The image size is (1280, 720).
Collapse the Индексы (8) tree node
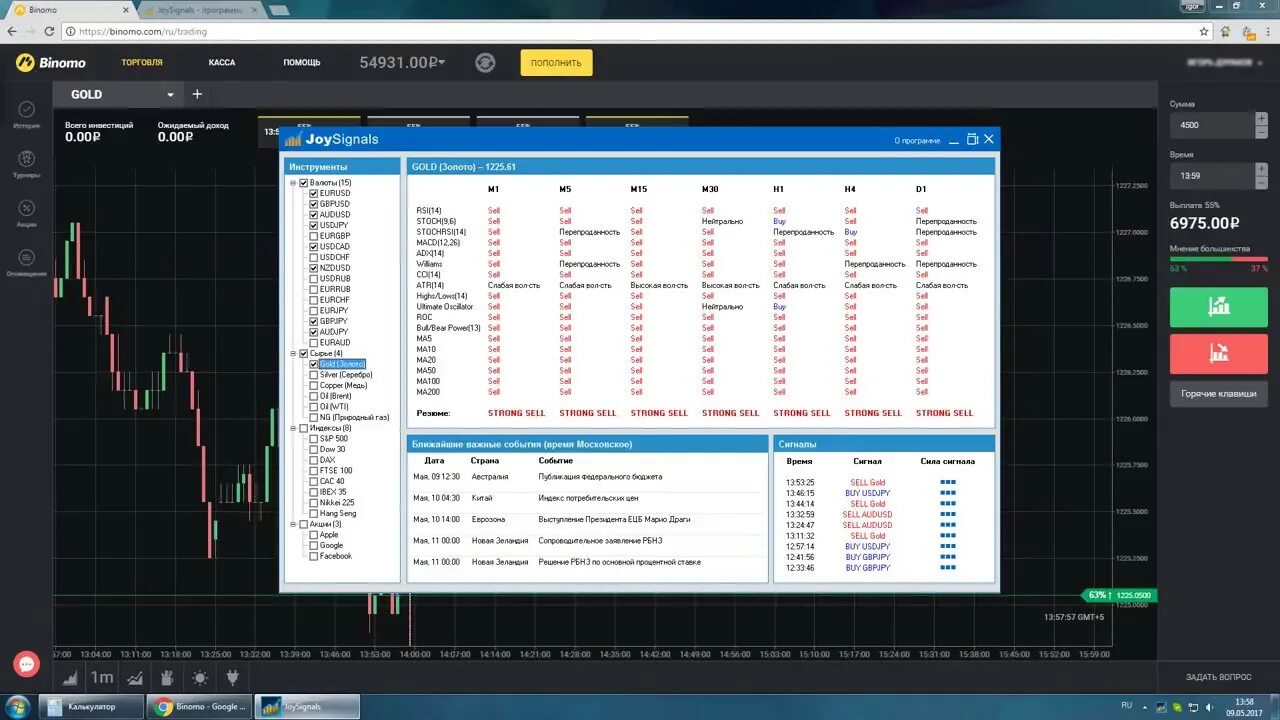click(x=293, y=428)
